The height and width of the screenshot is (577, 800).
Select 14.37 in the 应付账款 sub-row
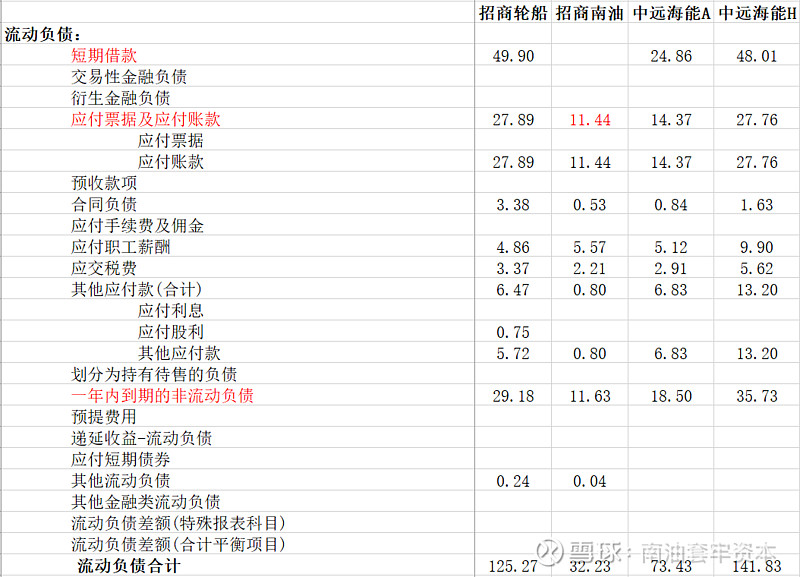671,162
